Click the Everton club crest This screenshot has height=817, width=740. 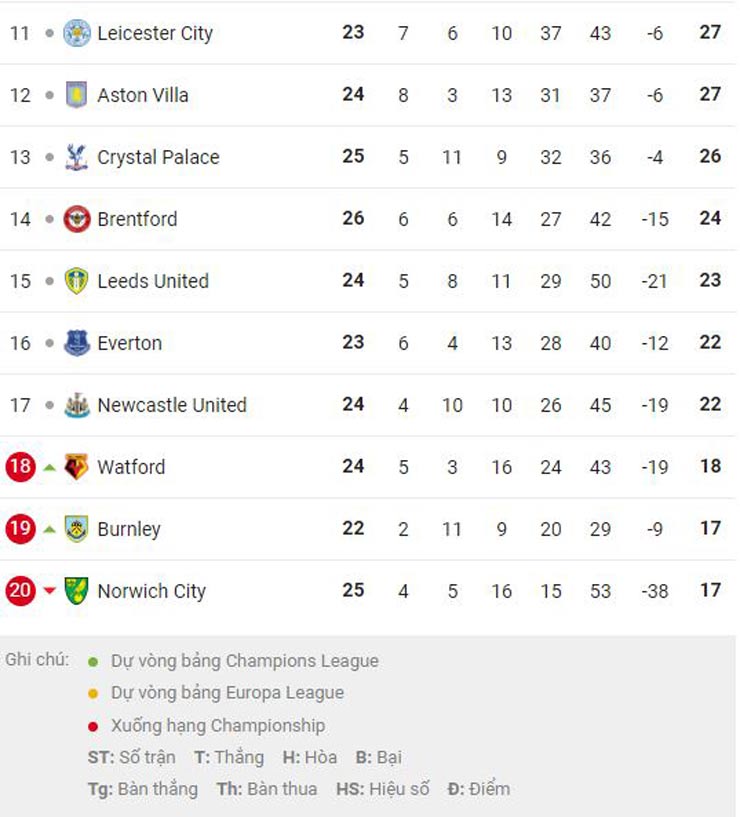[77, 343]
